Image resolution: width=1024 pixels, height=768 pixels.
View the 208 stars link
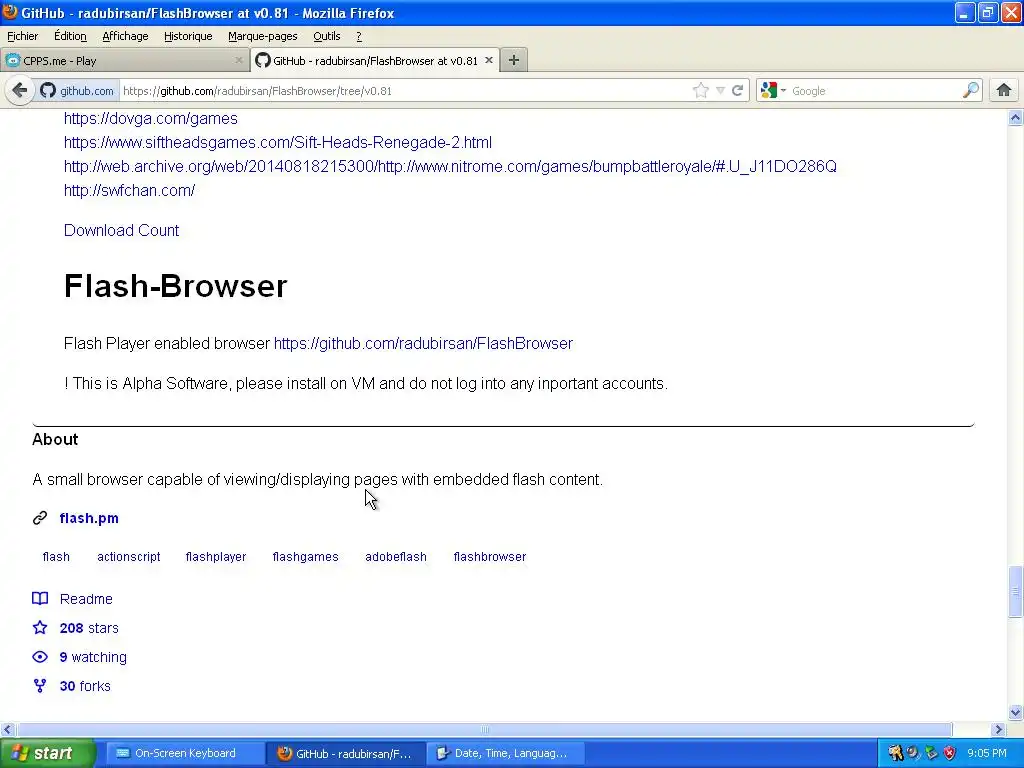pyautogui.click(x=89, y=628)
